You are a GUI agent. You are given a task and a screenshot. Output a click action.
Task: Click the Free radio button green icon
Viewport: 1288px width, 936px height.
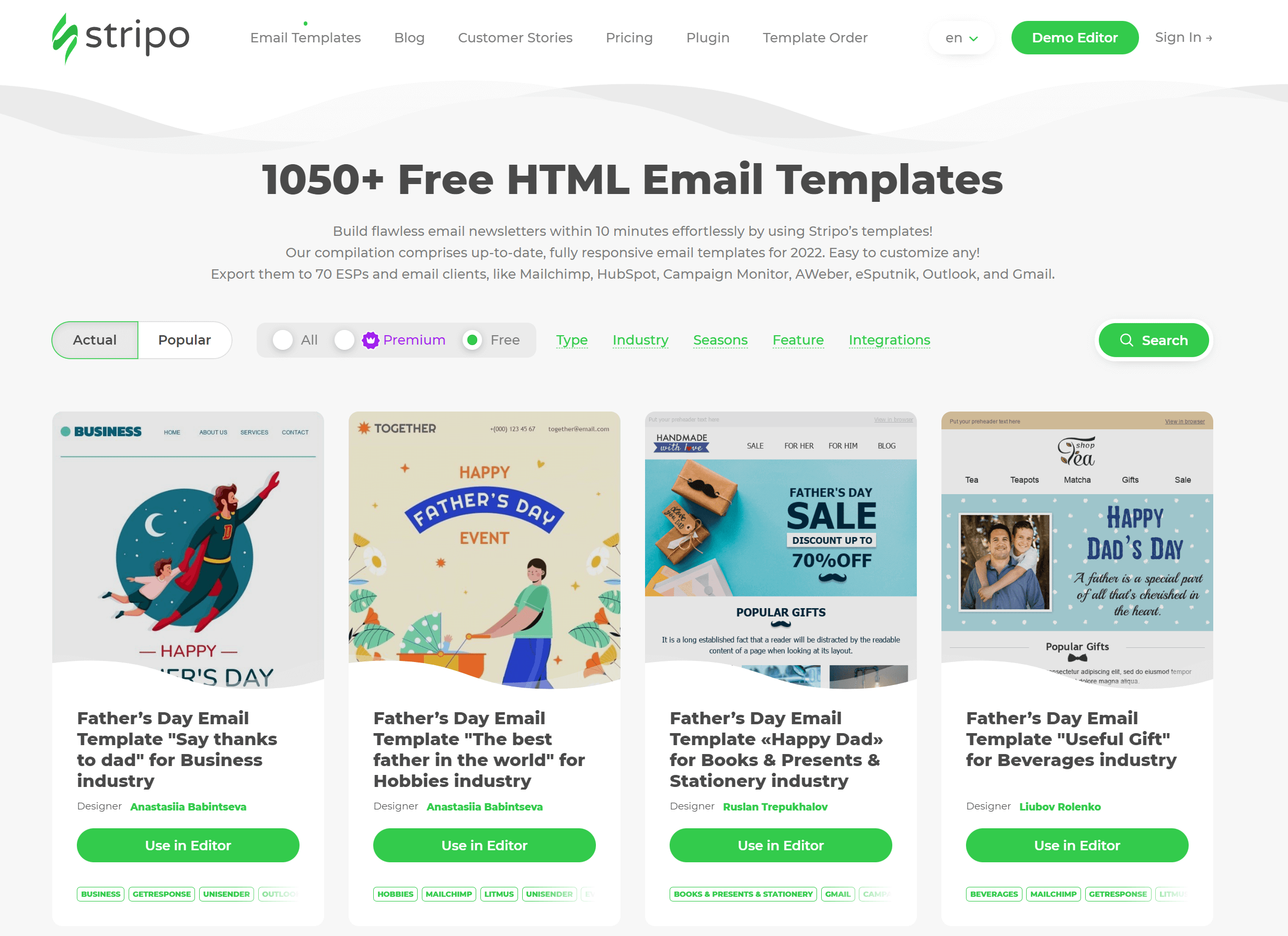pyautogui.click(x=471, y=340)
